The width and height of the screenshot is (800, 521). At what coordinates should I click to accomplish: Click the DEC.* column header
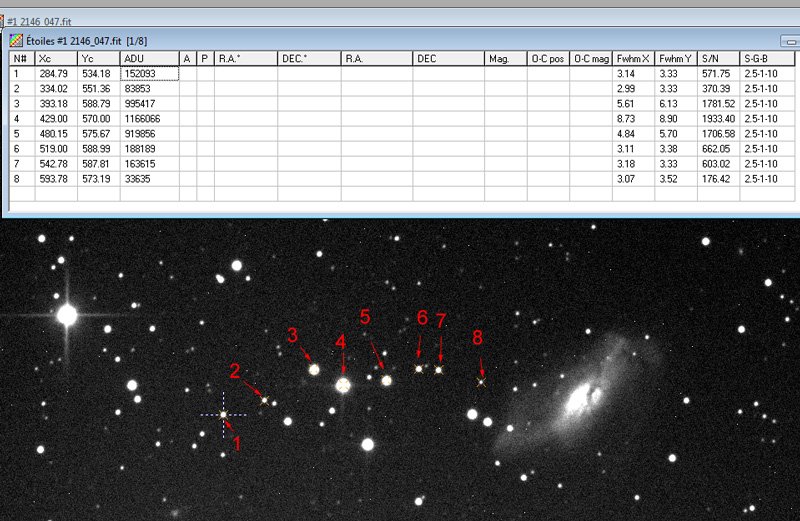(309, 59)
